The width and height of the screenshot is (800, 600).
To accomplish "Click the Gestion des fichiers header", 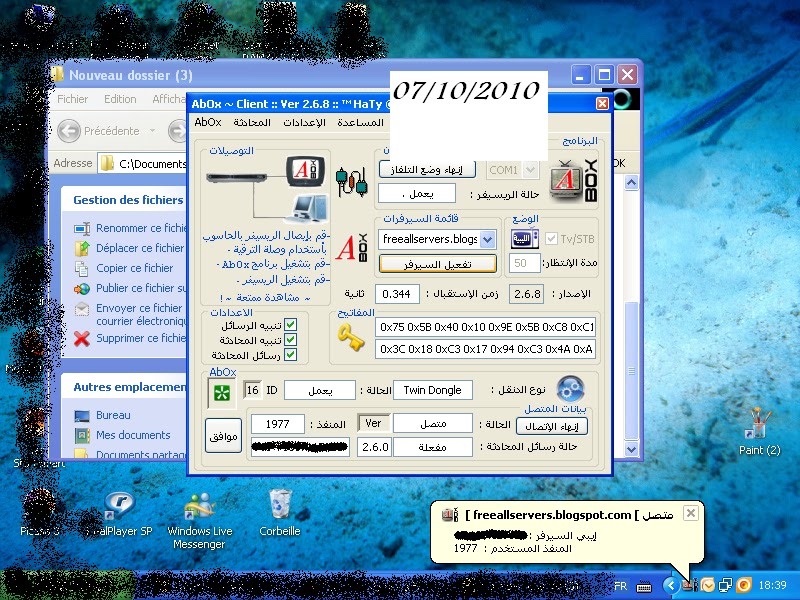I will (128, 200).
